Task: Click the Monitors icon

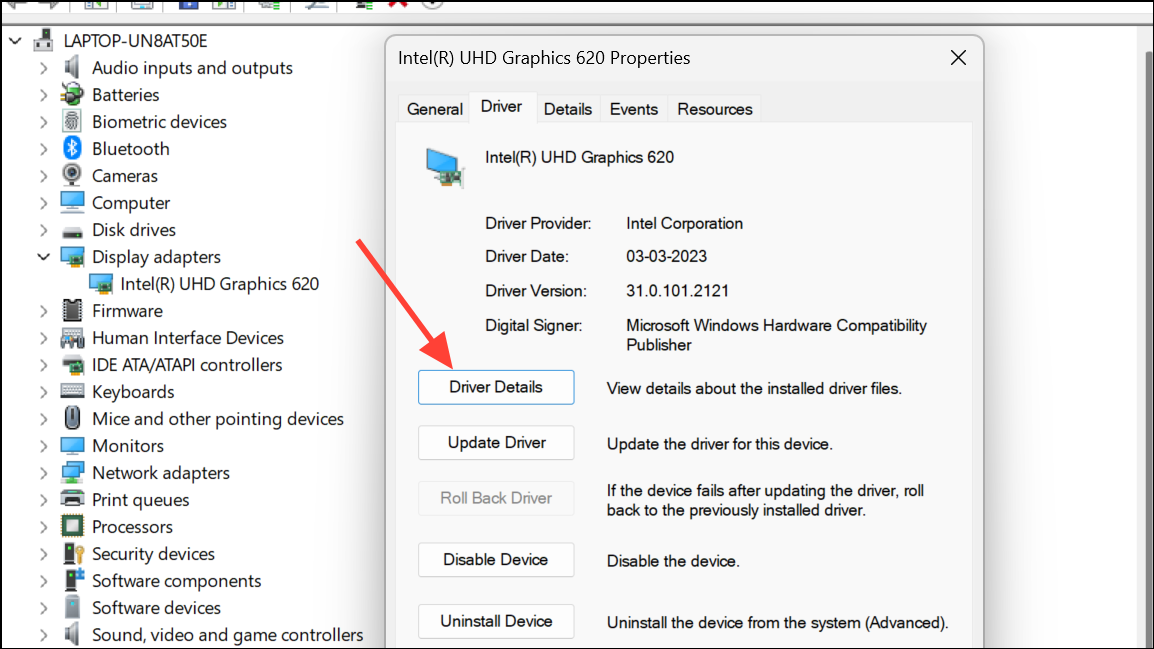Action: 72,446
